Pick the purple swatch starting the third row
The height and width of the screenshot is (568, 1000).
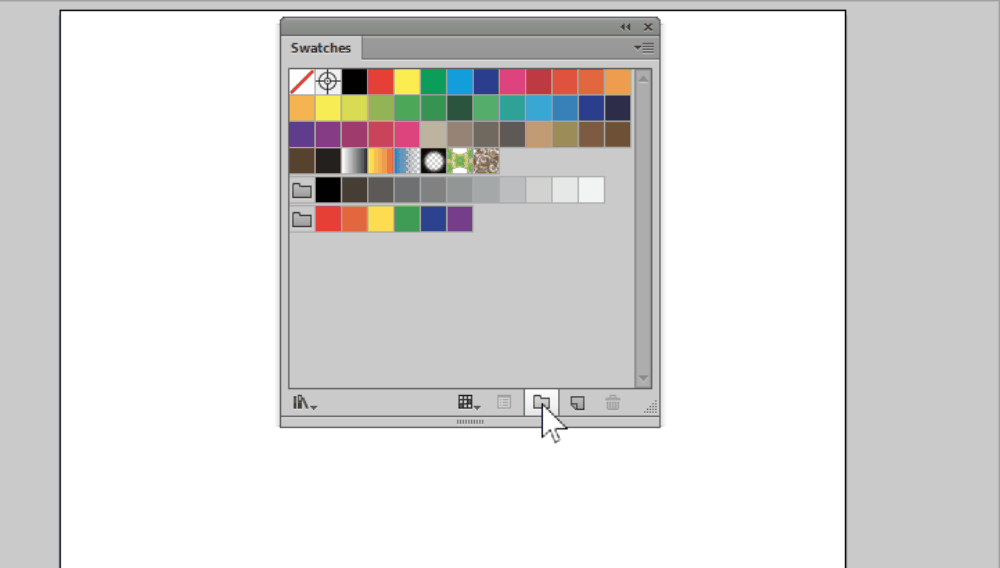pos(302,135)
